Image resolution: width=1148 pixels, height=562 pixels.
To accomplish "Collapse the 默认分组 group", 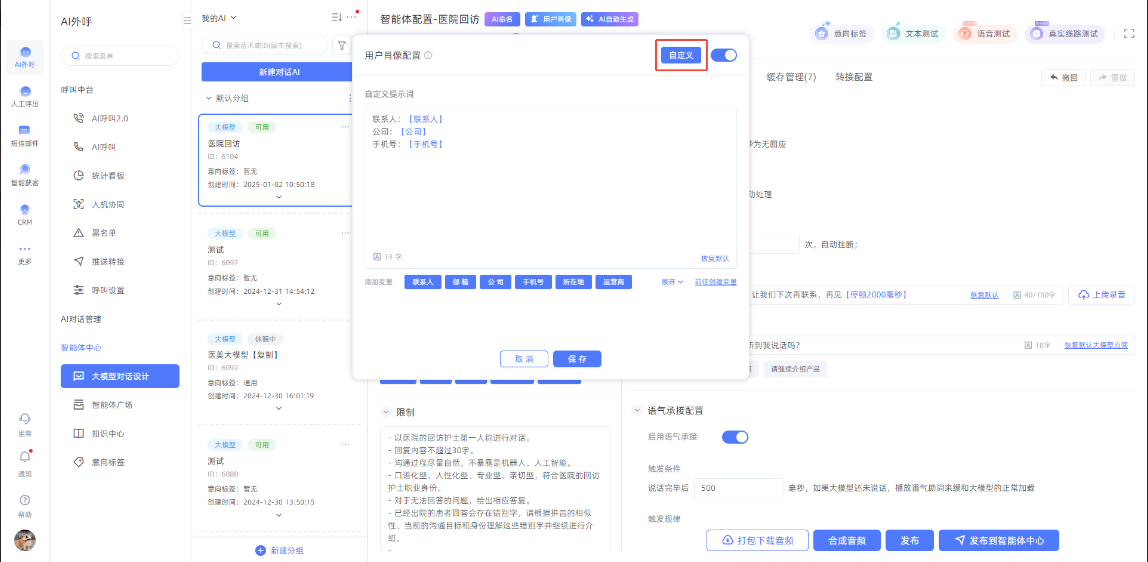I will [209, 98].
